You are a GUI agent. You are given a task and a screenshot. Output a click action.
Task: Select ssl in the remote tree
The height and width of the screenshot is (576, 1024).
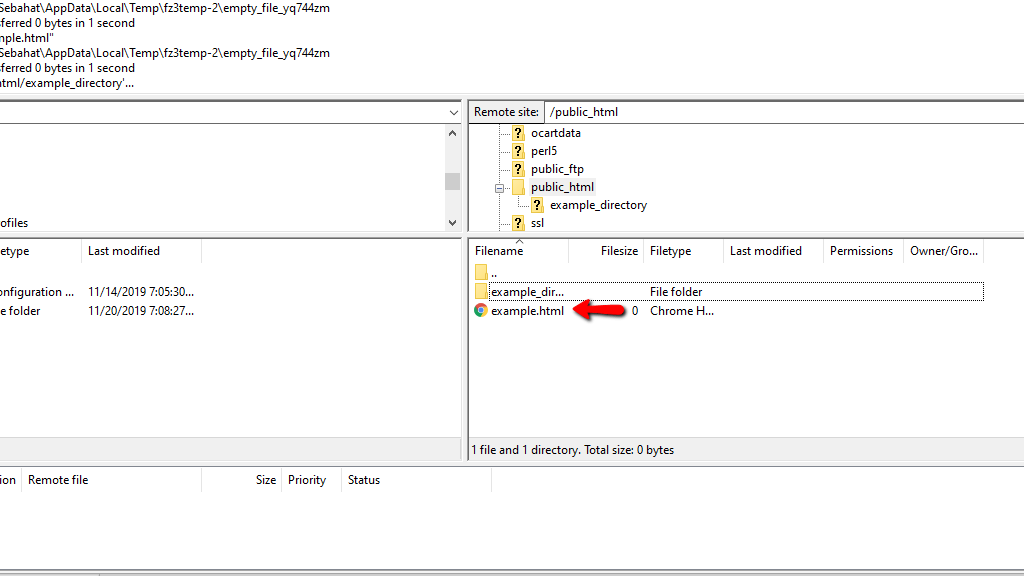coord(537,223)
